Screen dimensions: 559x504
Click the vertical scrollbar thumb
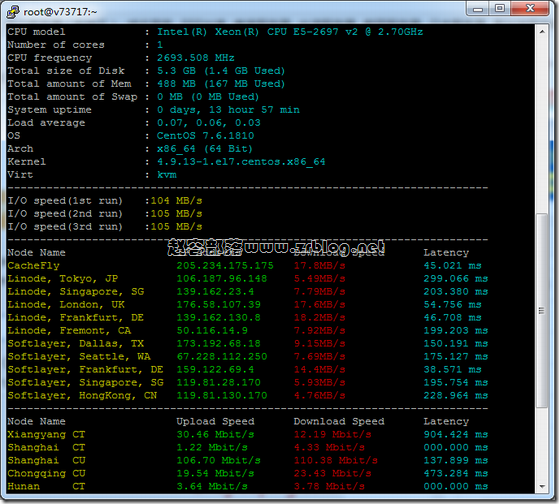[542, 310]
